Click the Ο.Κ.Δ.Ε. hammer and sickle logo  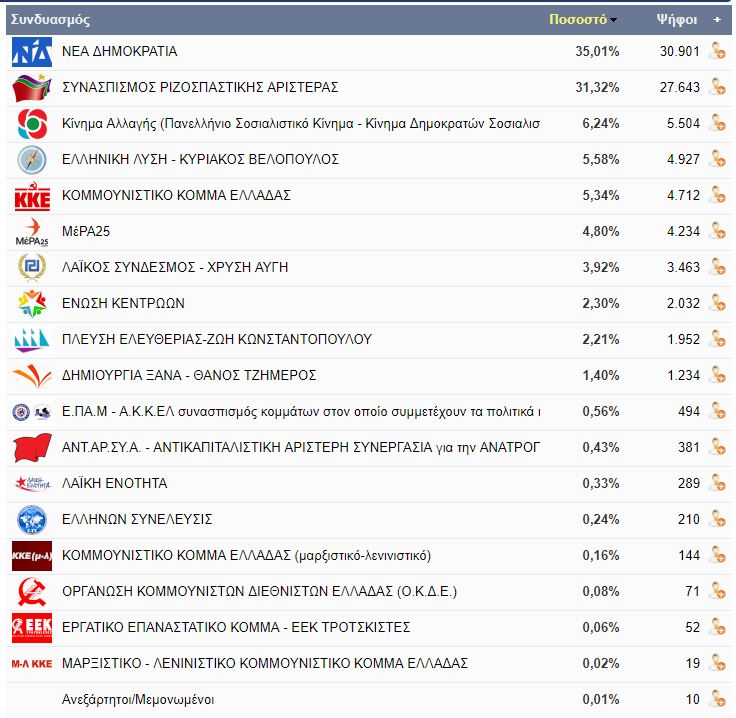[x=32, y=592]
